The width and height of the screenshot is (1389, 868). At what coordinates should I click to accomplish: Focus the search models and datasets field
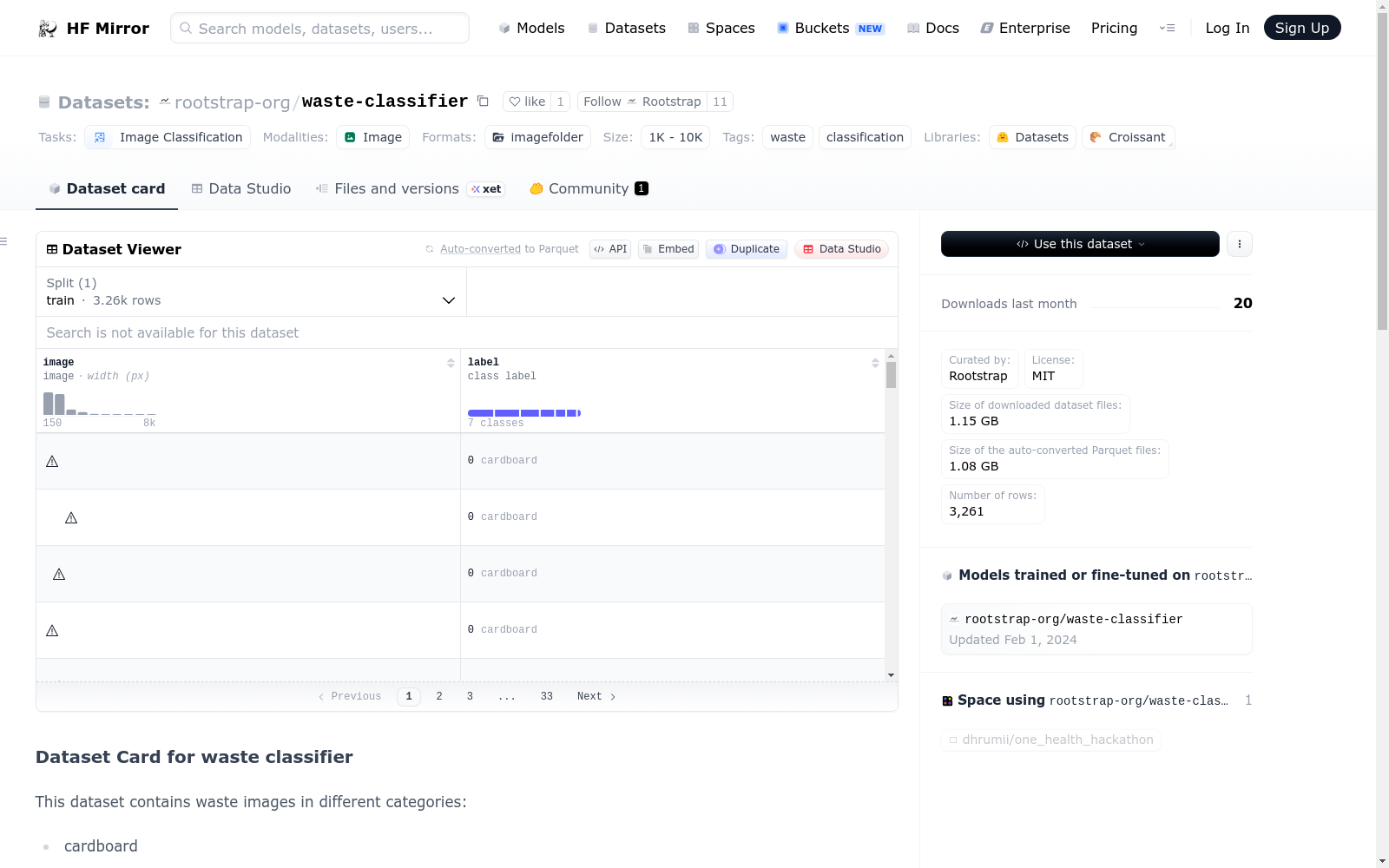pyautogui.click(x=319, y=28)
